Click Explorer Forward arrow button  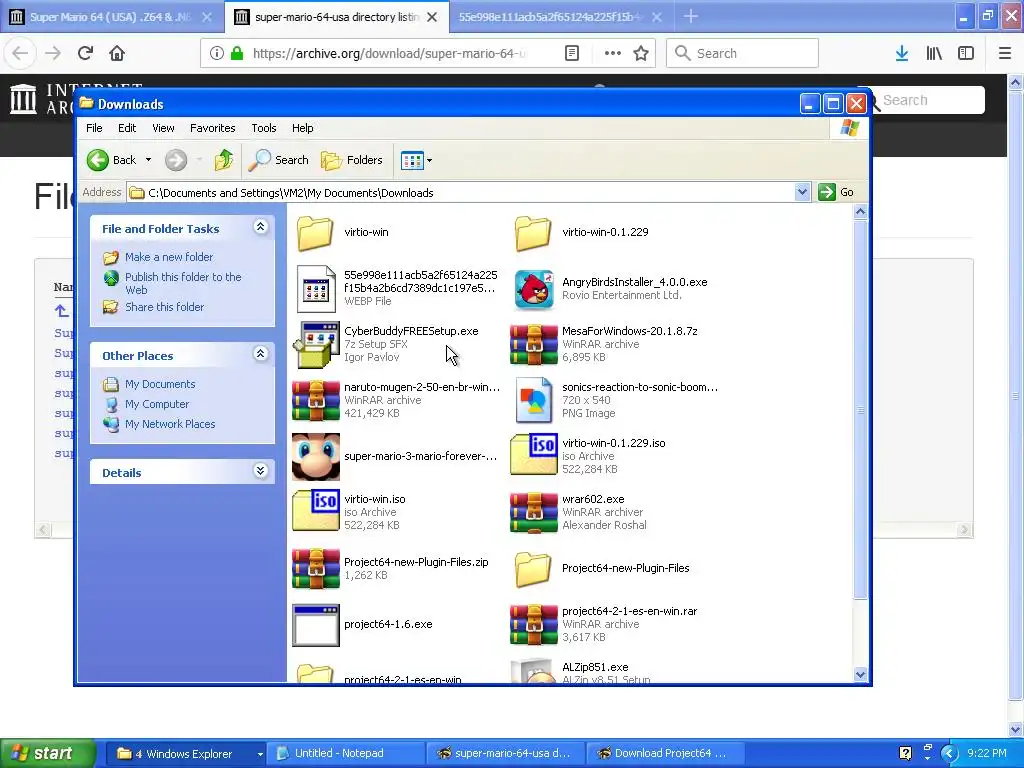pos(176,160)
